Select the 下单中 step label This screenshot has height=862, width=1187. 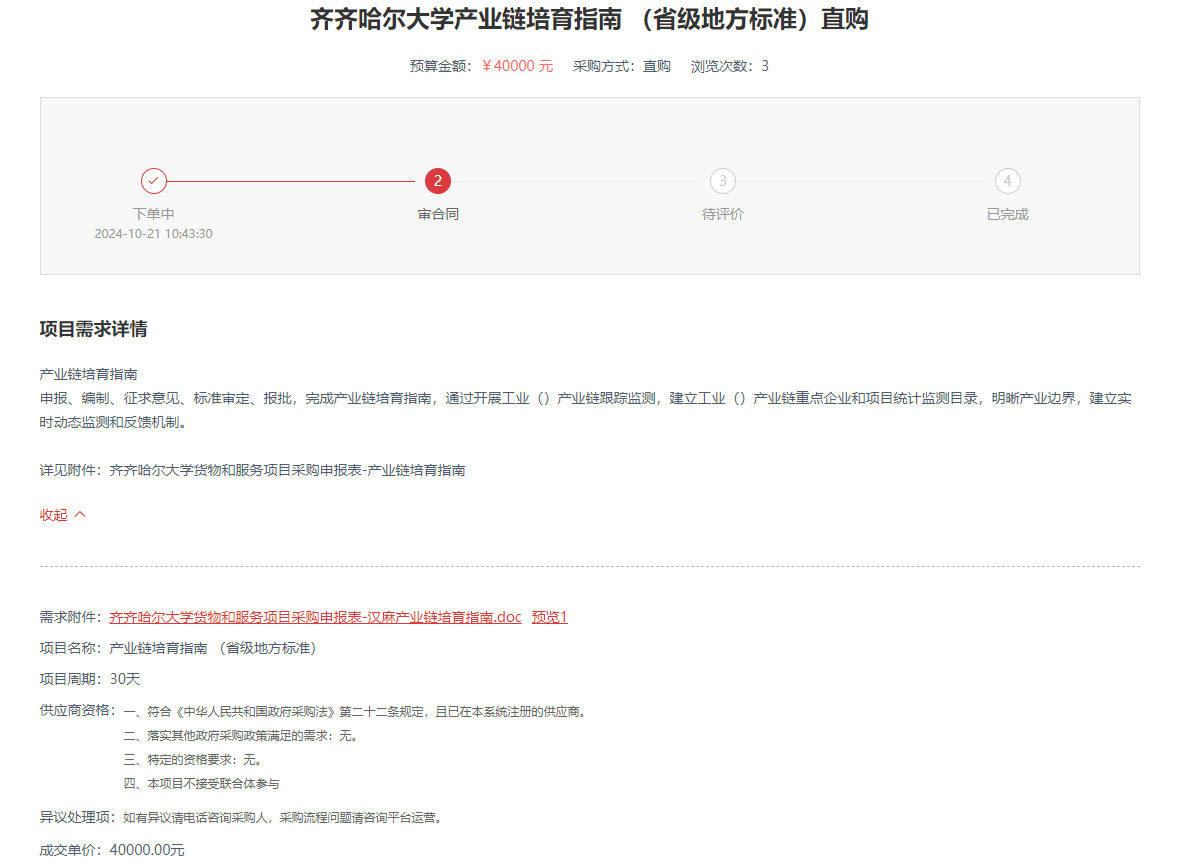tap(153, 214)
